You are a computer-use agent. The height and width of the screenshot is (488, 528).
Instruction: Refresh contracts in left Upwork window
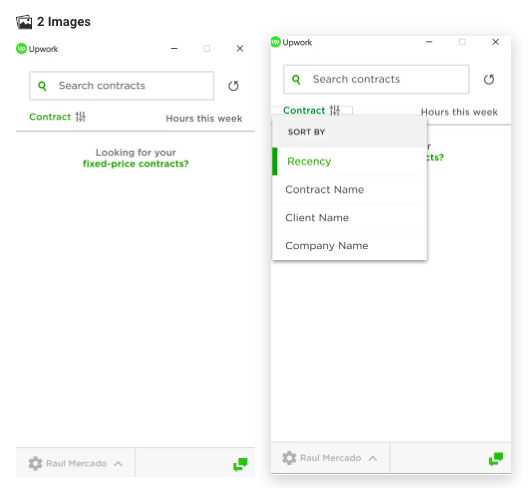(233, 86)
